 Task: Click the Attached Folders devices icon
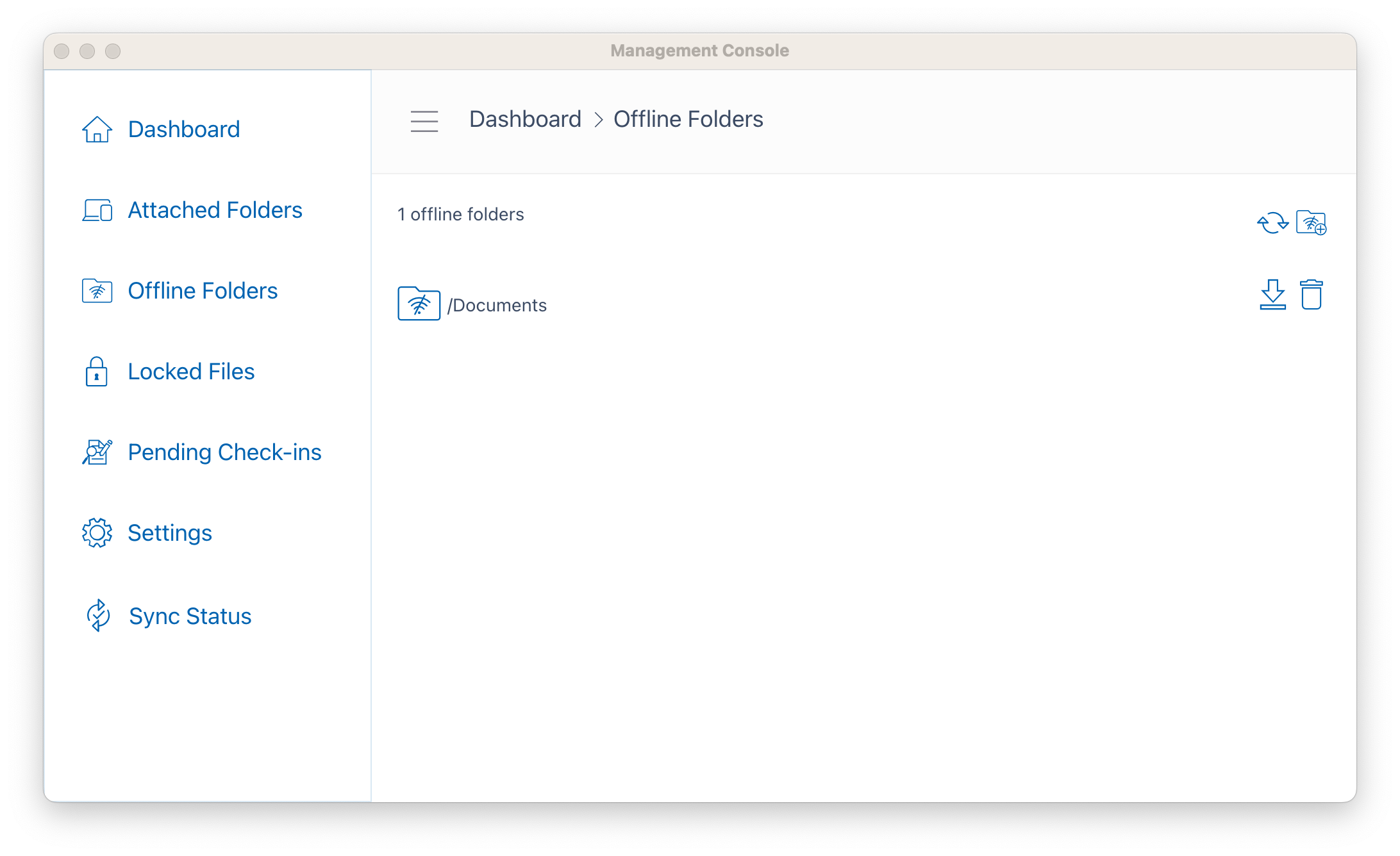pyautogui.click(x=97, y=210)
